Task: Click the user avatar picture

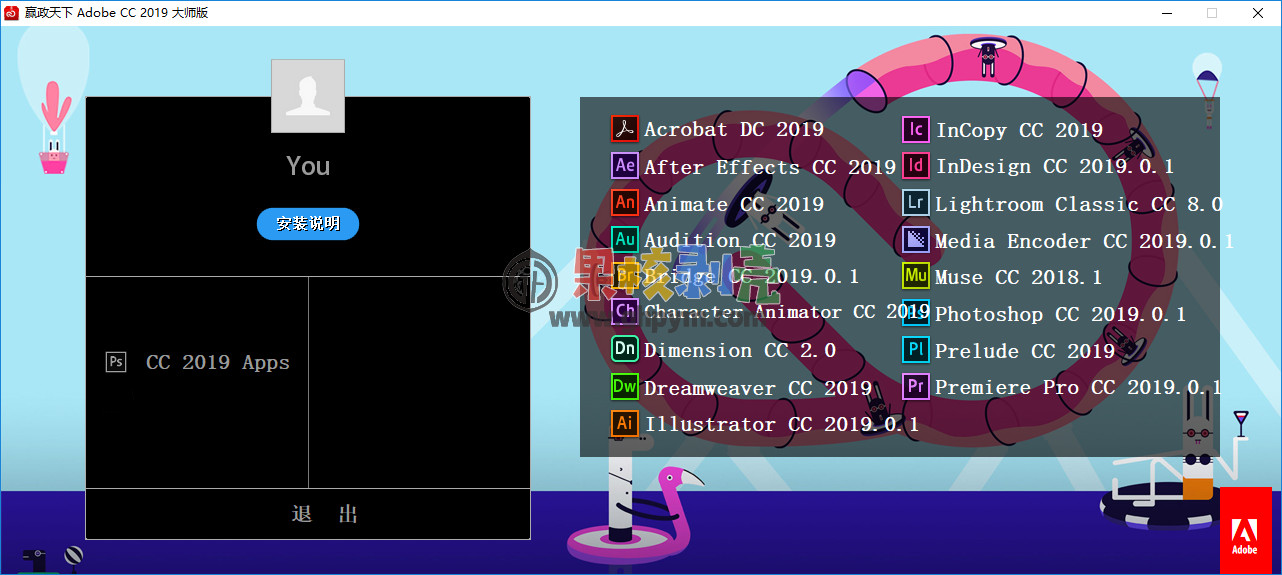Action: tap(308, 96)
